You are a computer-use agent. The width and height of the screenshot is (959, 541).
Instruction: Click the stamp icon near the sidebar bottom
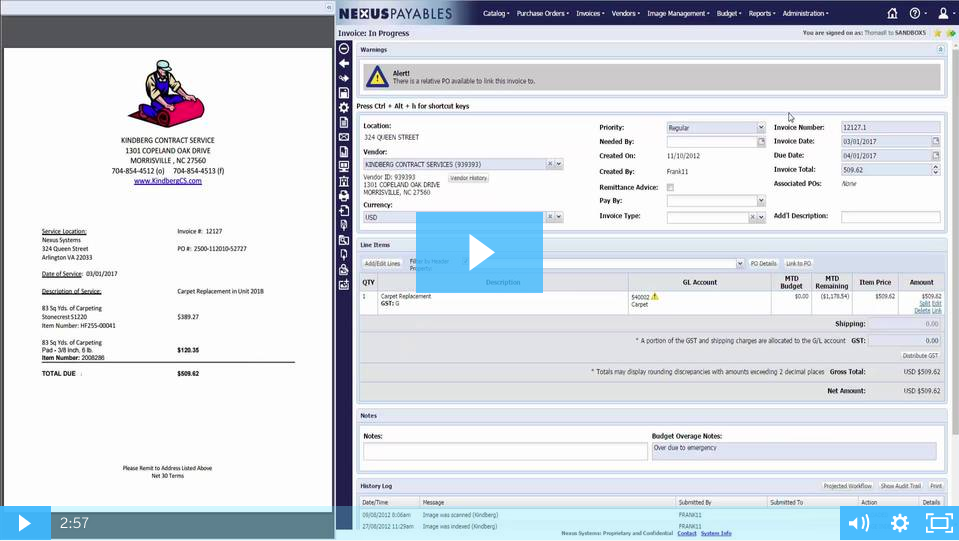[x=344, y=270]
